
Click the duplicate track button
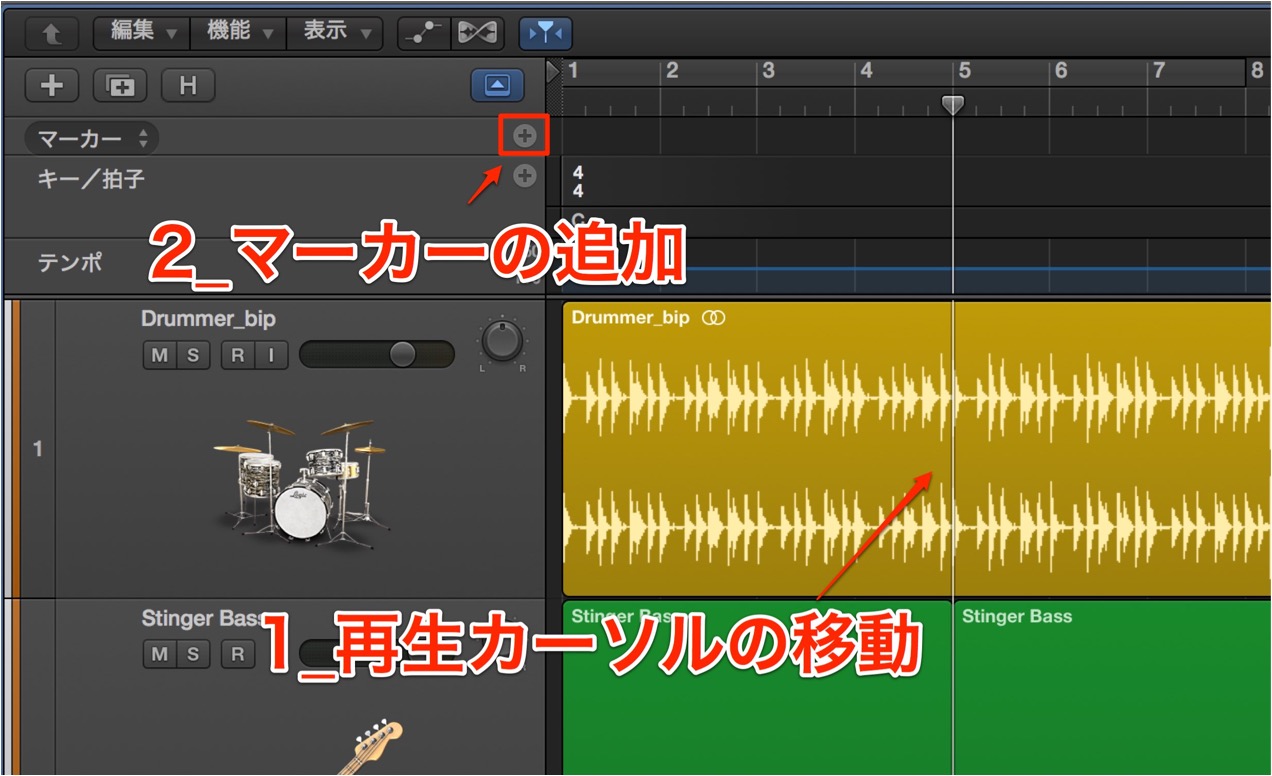point(120,86)
